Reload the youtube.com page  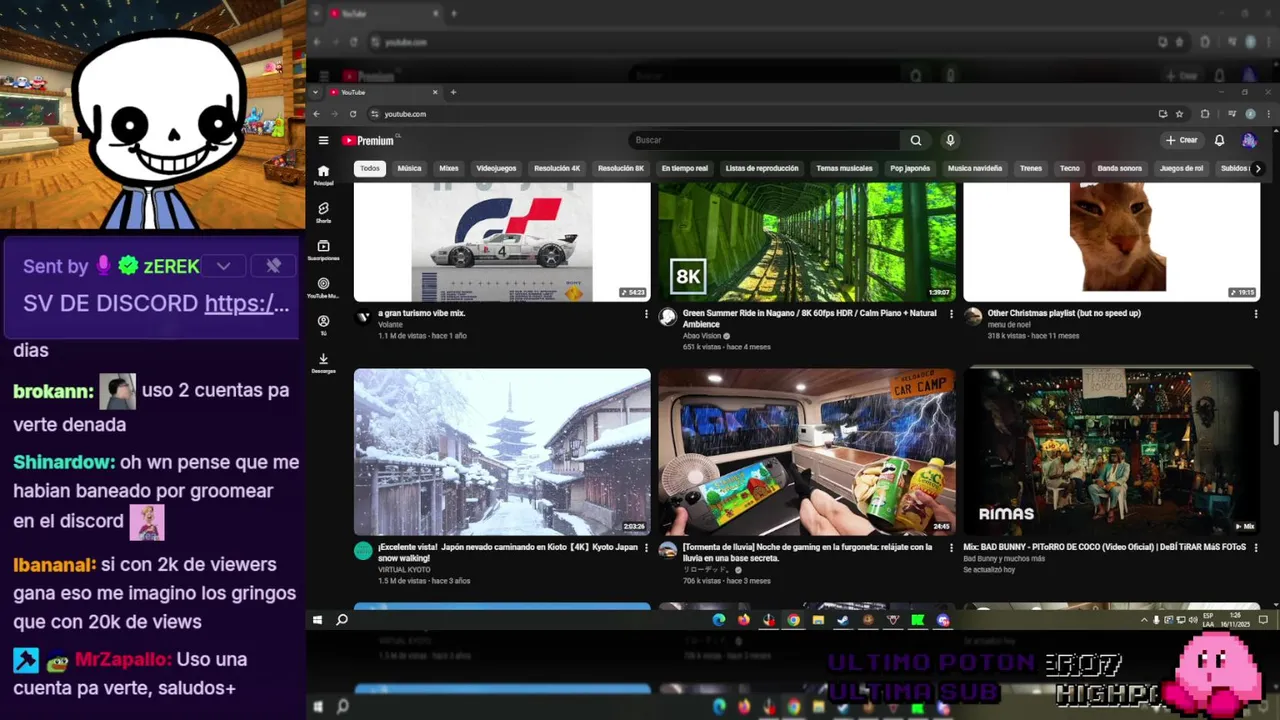pos(353,114)
